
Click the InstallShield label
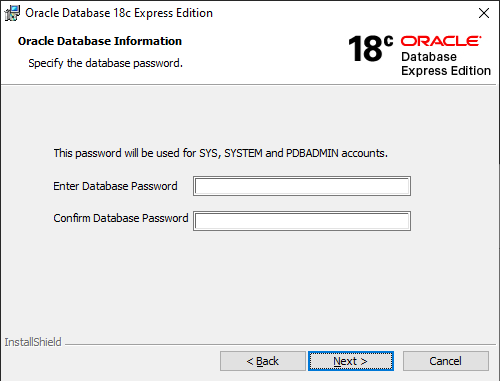pyautogui.click(x=33, y=342)
